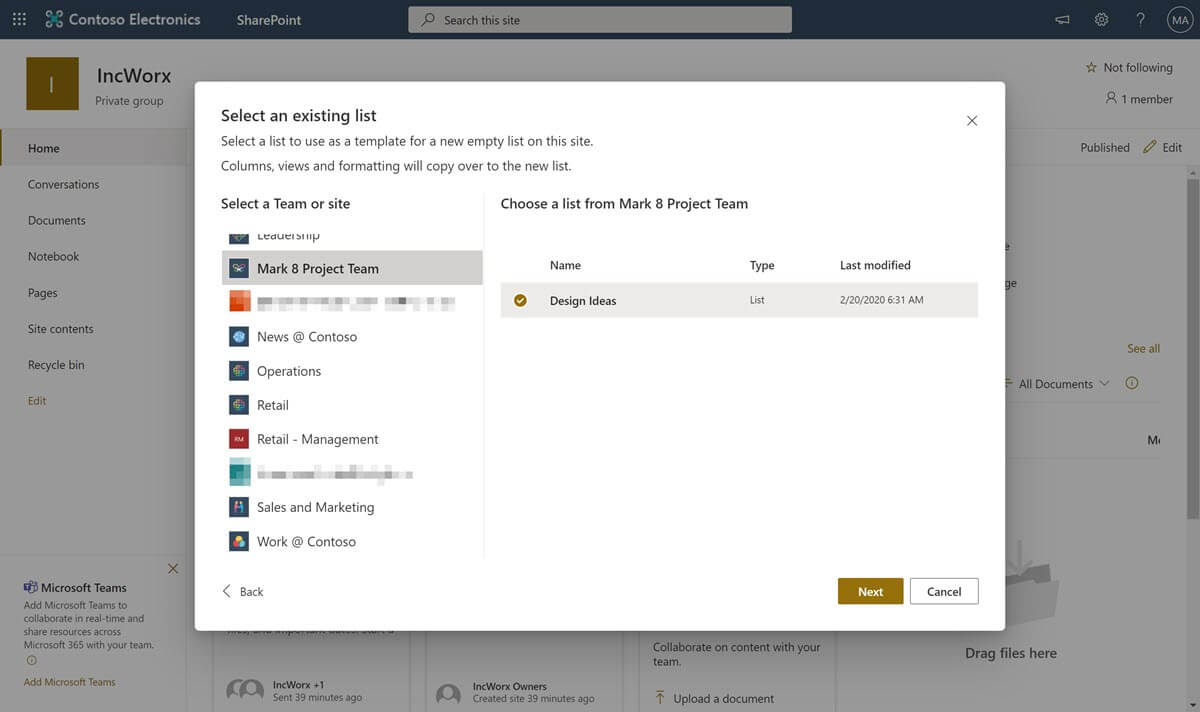Open the Settings gear icon
Screen dimensions: 1200x712
(1101, 19)
